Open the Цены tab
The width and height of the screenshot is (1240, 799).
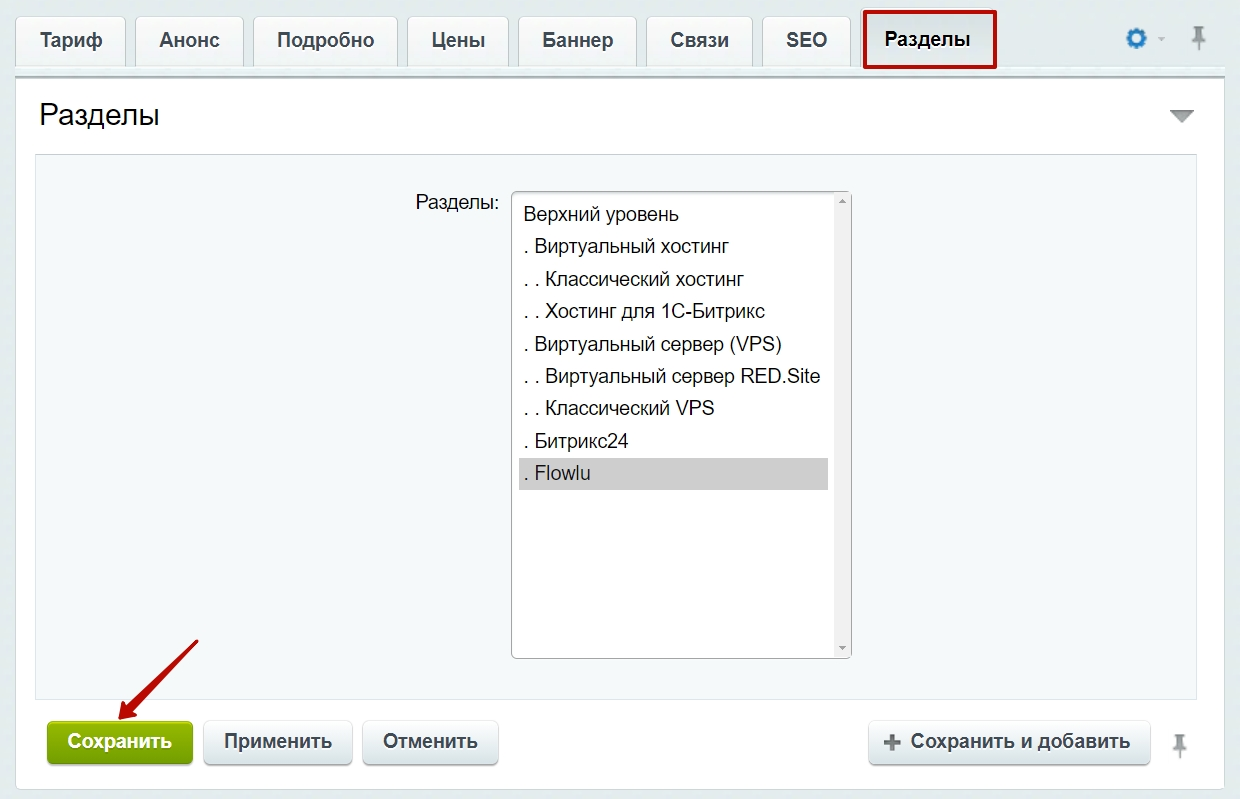pyautogui.click(x=458, y=41)
